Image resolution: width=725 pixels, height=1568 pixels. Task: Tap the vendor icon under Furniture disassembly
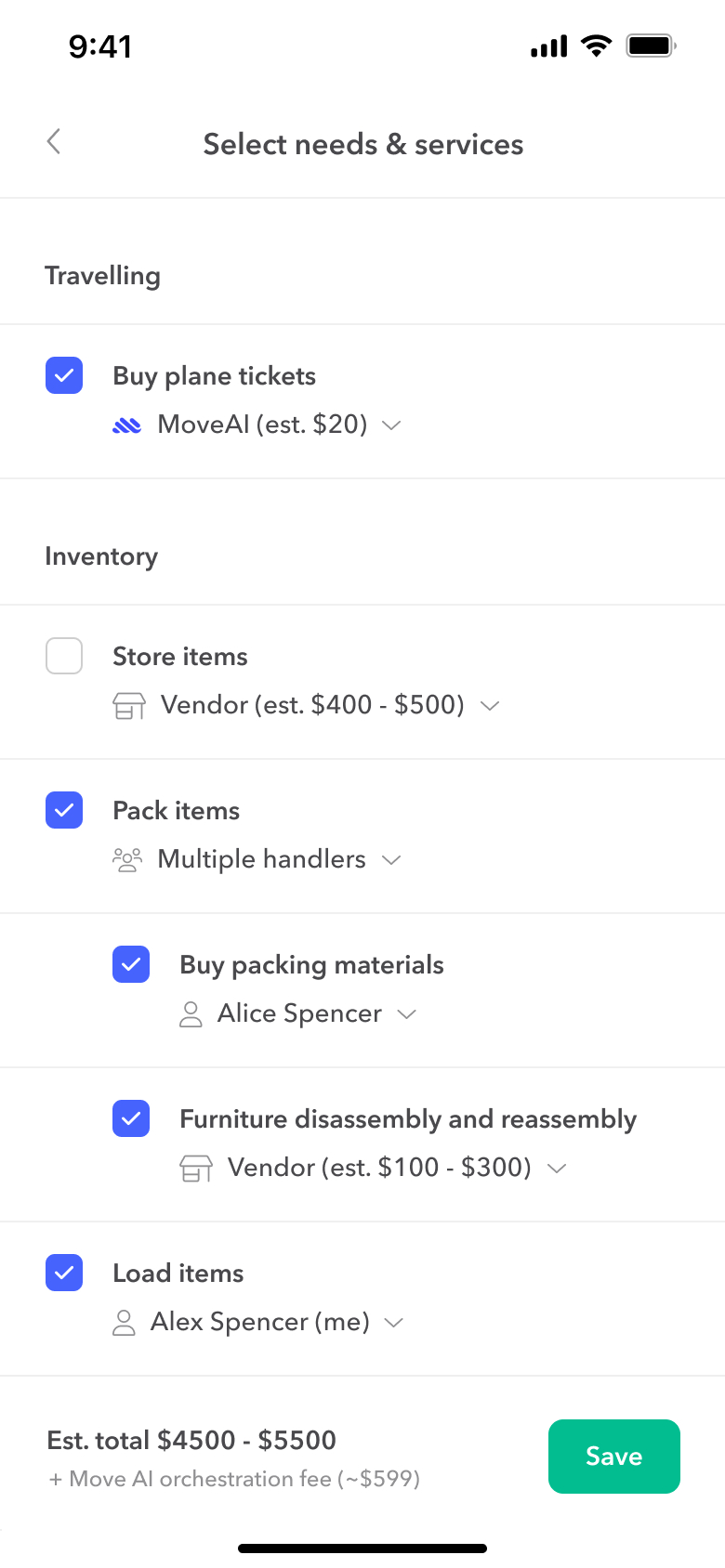(196, 1168)
